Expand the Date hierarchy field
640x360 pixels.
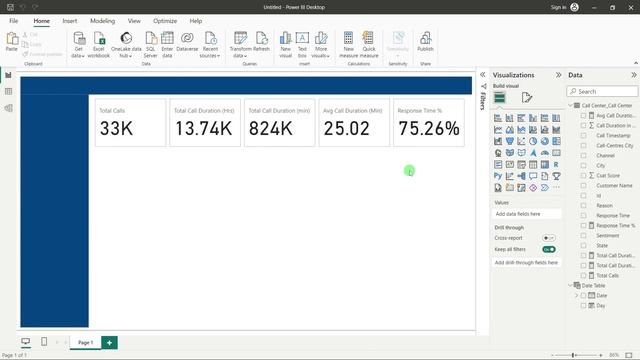[x=576, y=296]
